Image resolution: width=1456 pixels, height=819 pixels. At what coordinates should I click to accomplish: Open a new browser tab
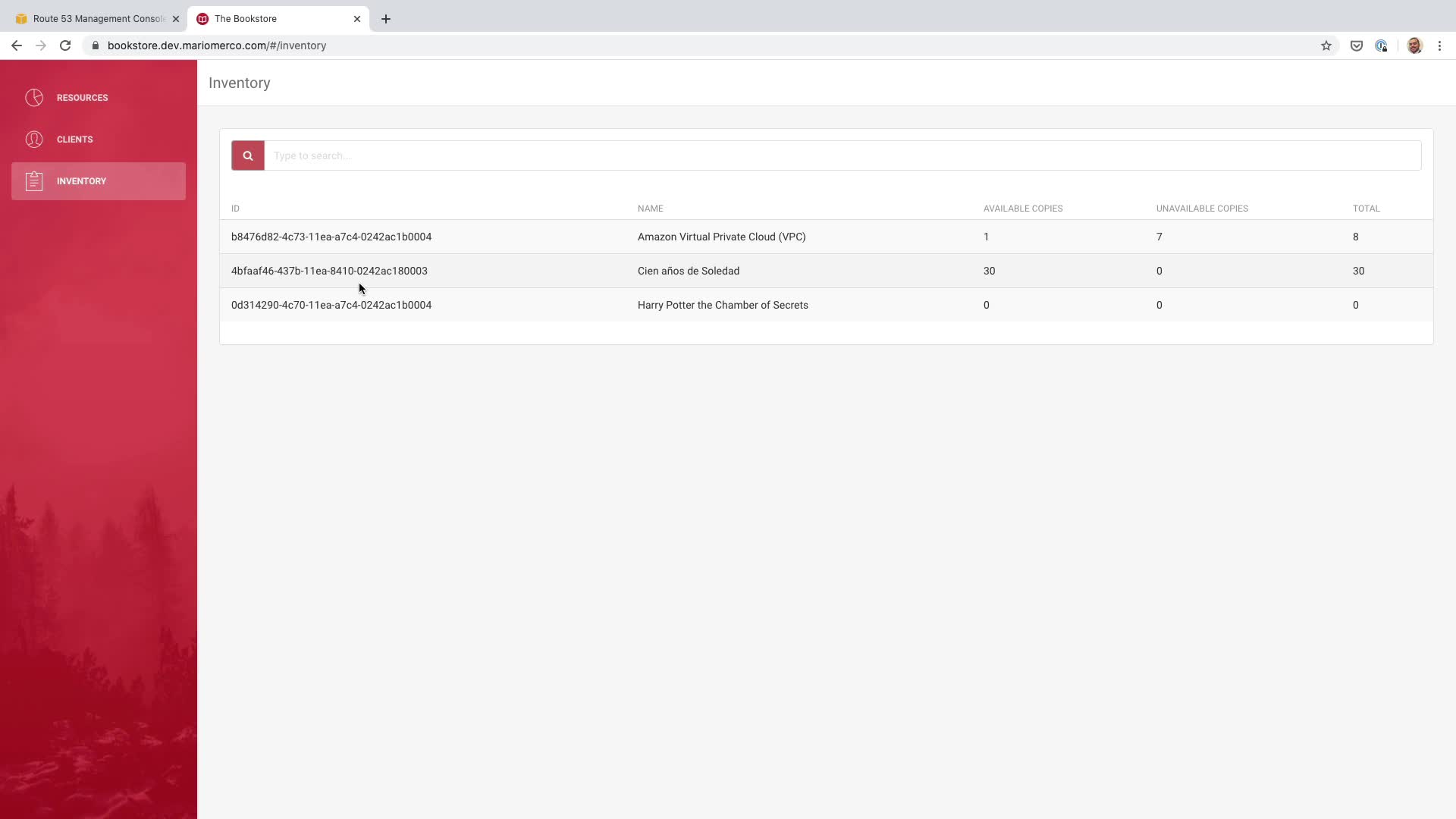386,19
